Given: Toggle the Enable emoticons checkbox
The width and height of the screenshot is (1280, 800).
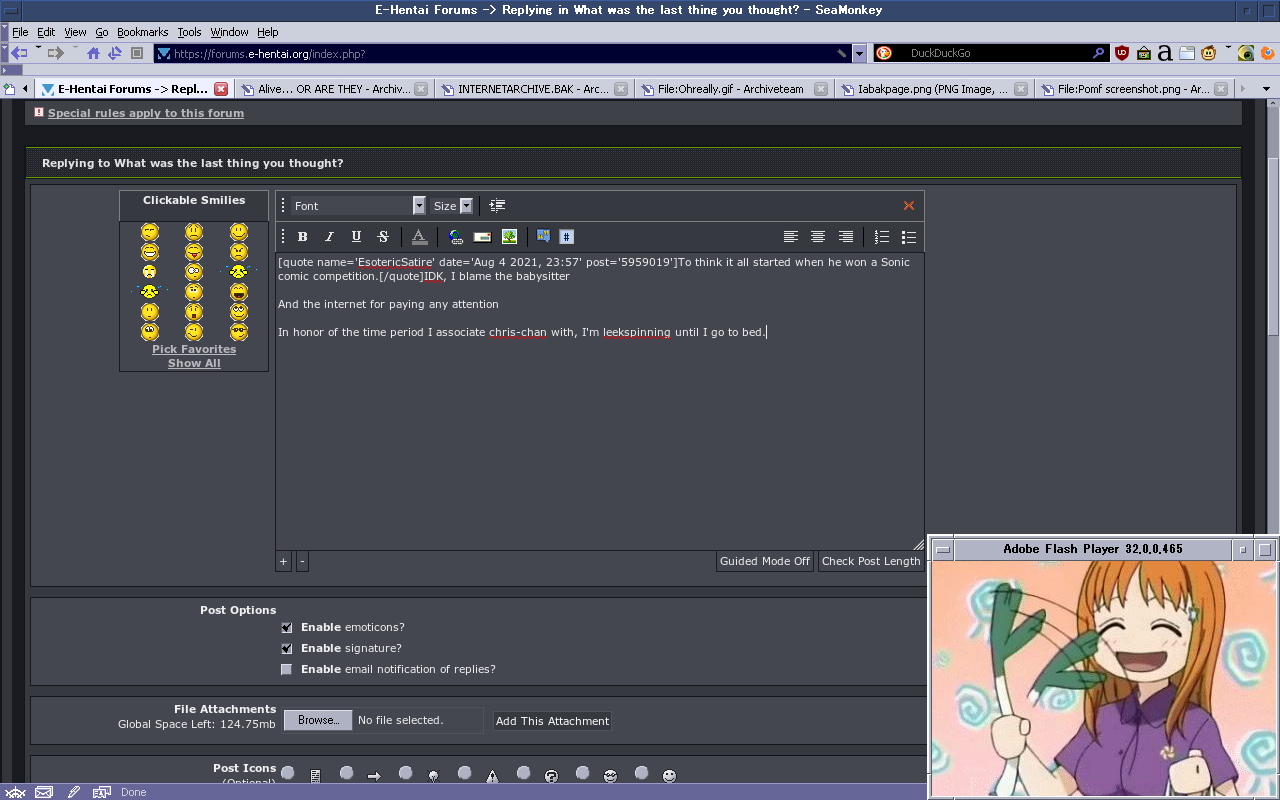Looking at the screenshot, I should tap(287, 628).
